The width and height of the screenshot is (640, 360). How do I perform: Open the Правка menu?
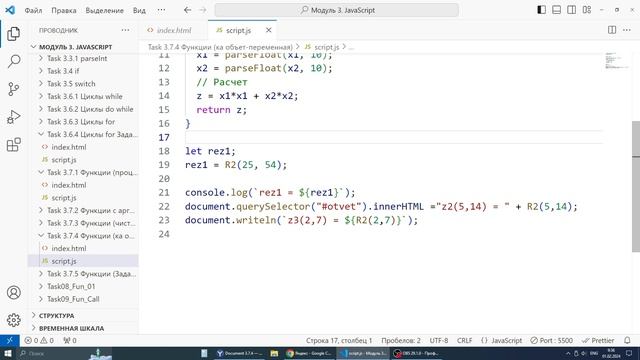(64, 10)
